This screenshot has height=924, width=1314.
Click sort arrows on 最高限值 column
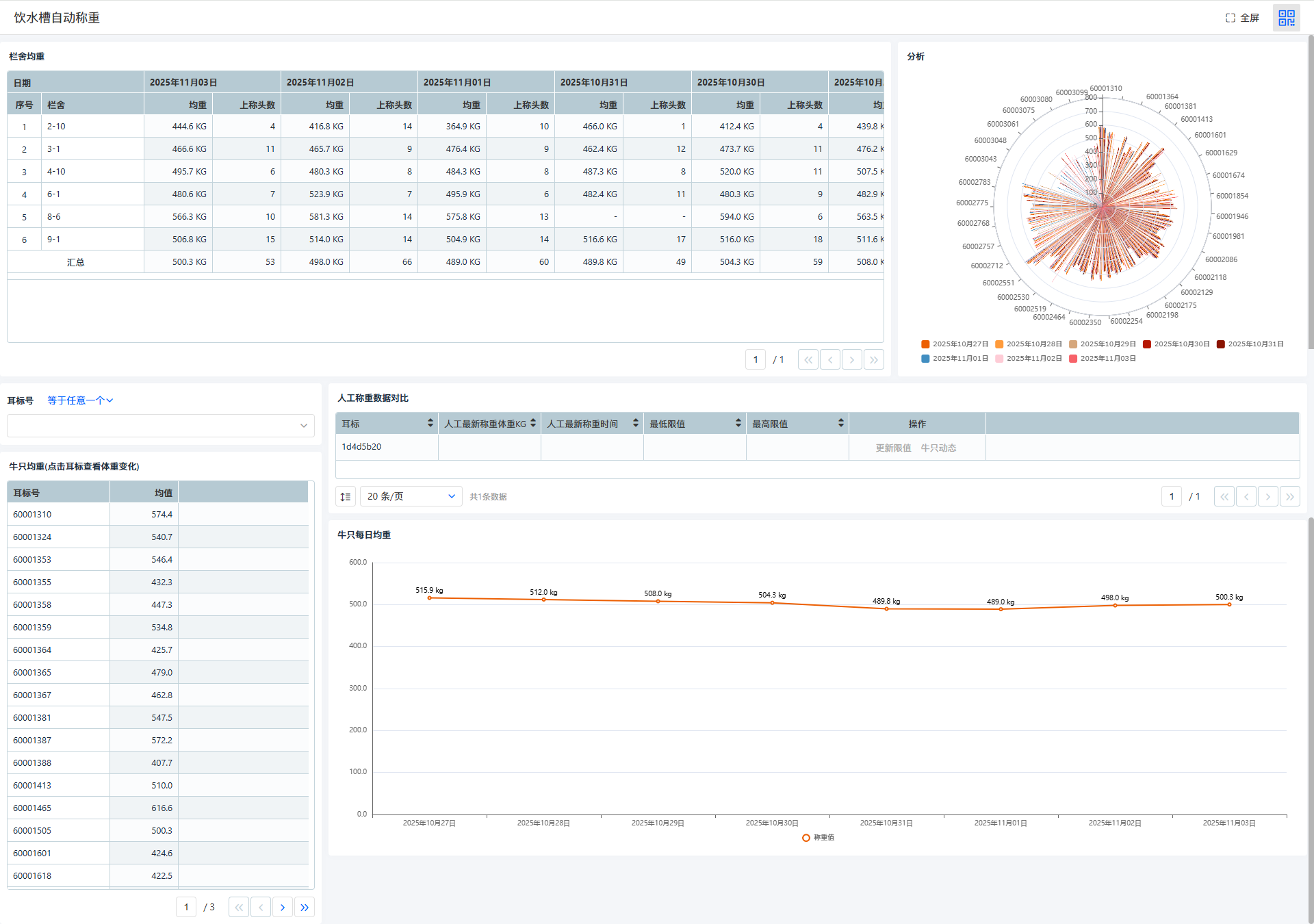840,423
